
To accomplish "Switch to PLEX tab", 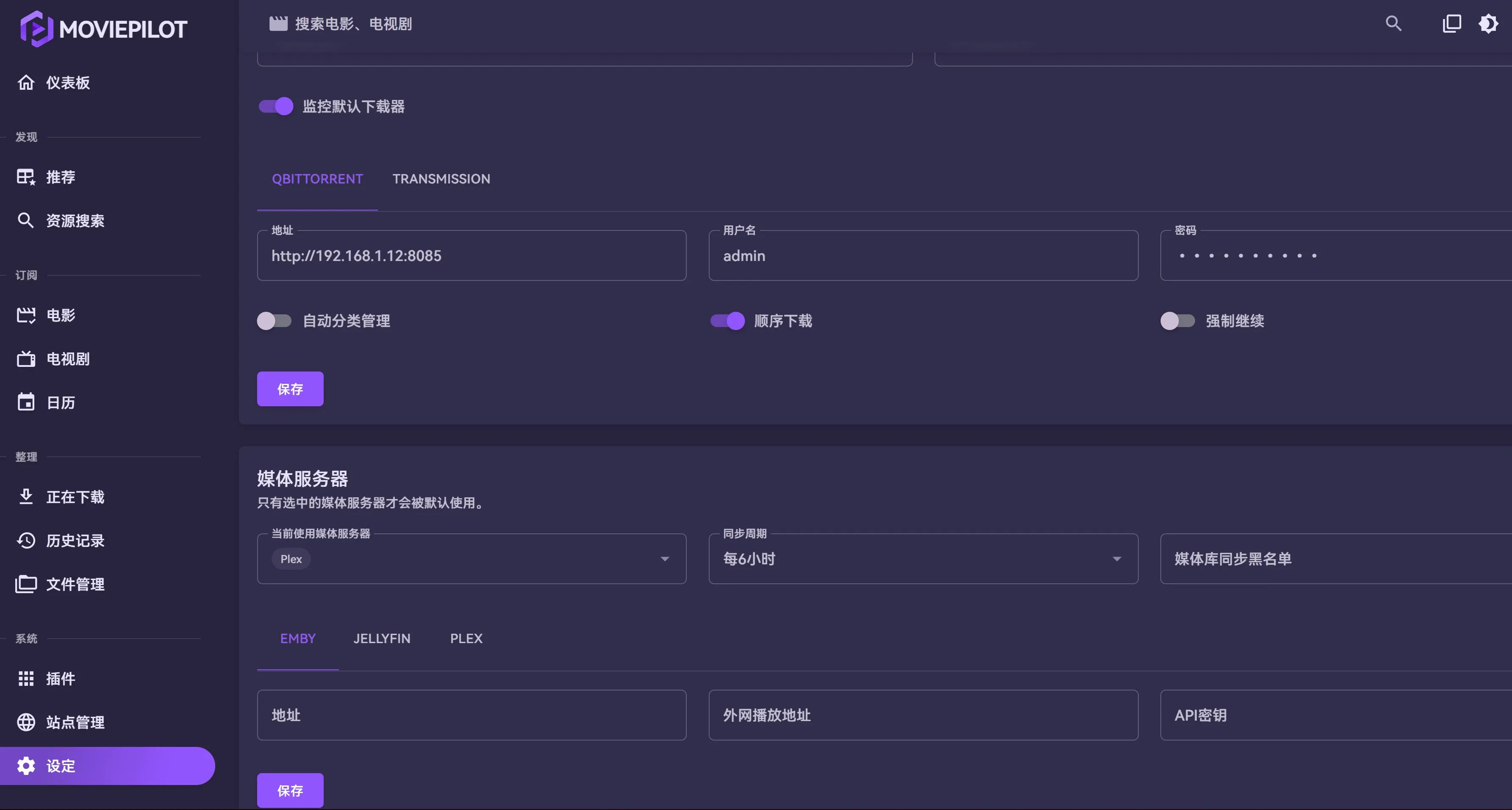I will click(466, 638).
